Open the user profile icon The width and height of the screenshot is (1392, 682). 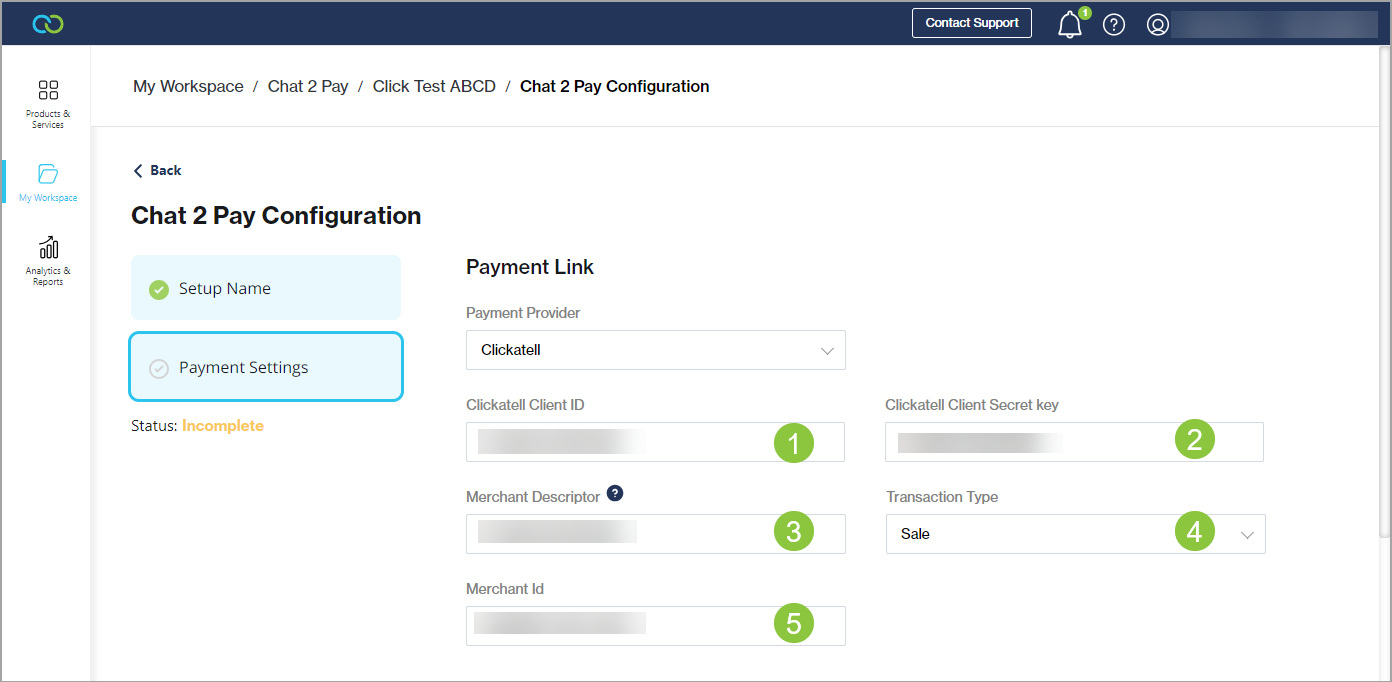[1157, 25]
